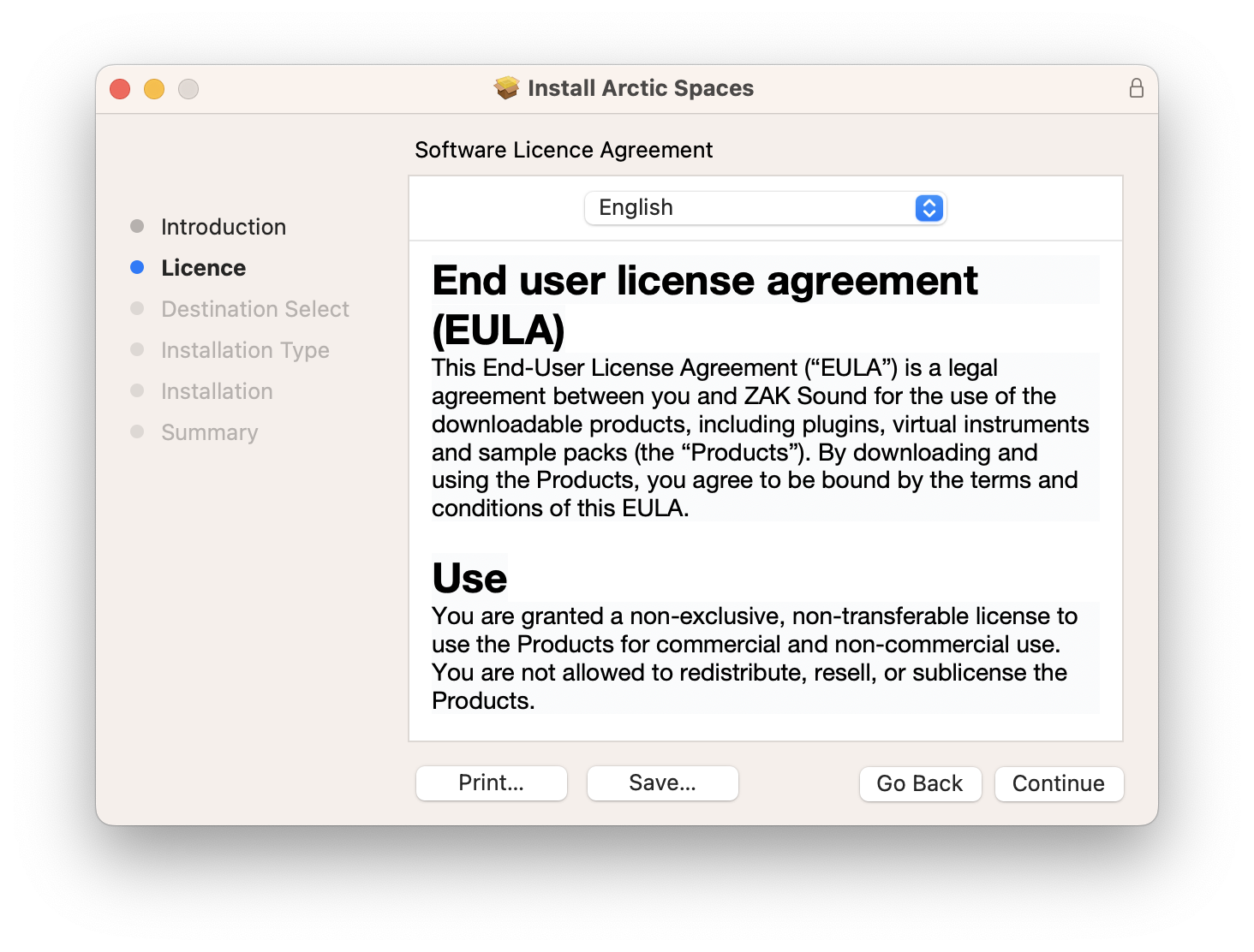The height and width of the screenshot is (952, 1254).
Task: Open the English language dropdown
Action: pos(765,208)
